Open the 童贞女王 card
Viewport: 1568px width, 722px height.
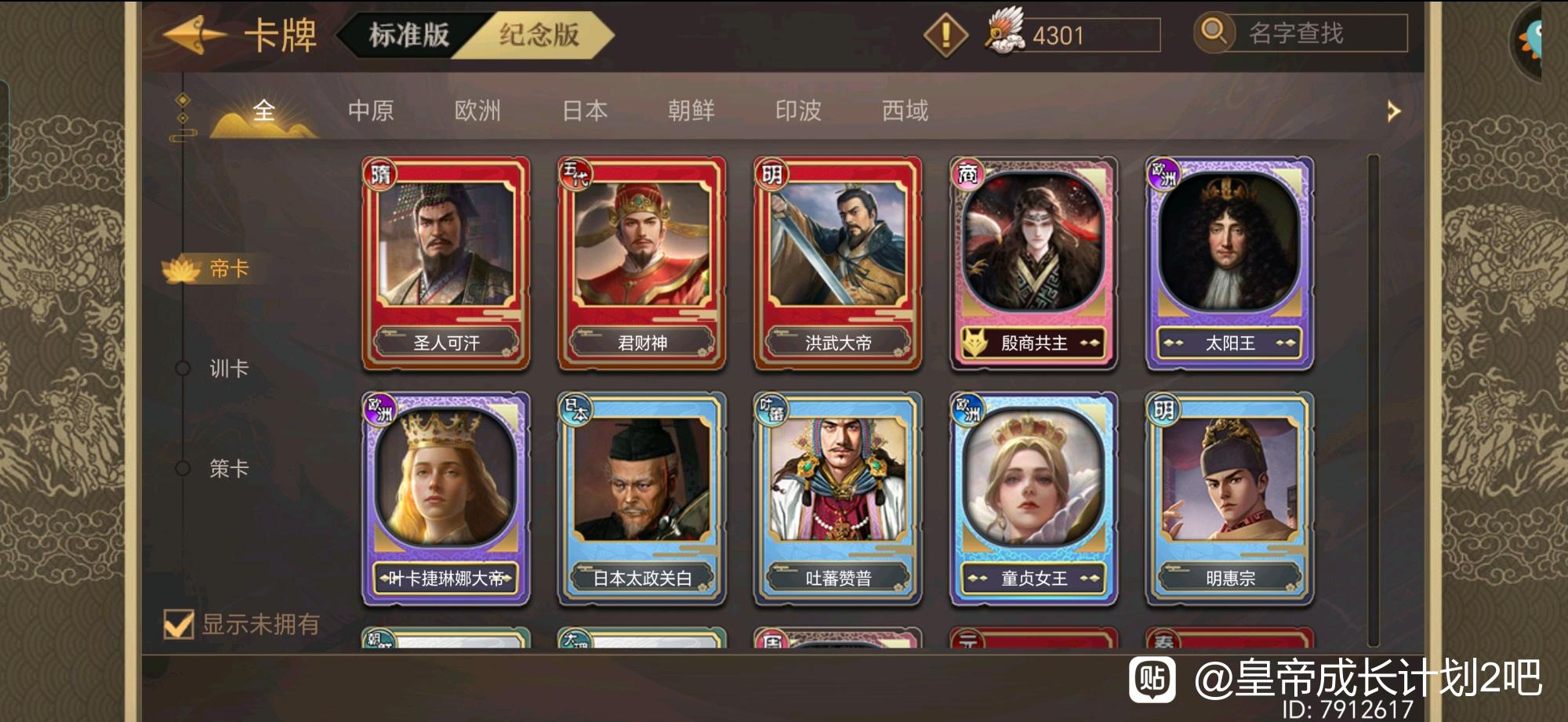click(1033, 499)
